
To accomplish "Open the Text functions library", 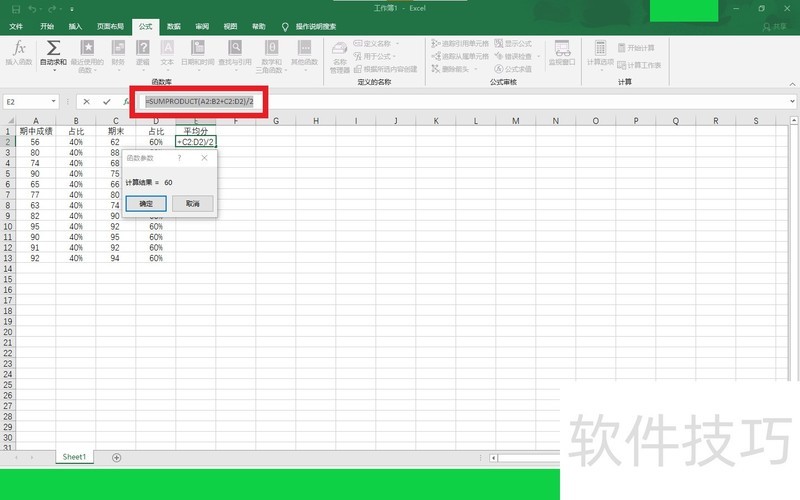I will (x=167, y=55).
